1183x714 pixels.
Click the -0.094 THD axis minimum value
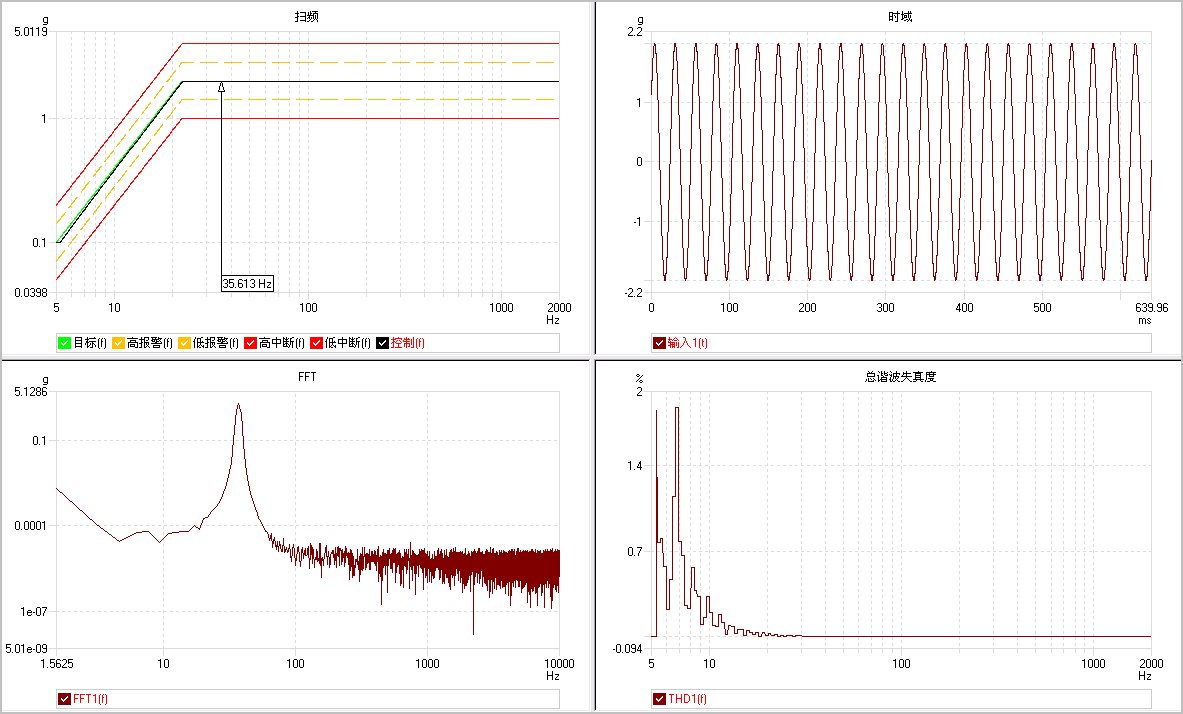point(626,649)
